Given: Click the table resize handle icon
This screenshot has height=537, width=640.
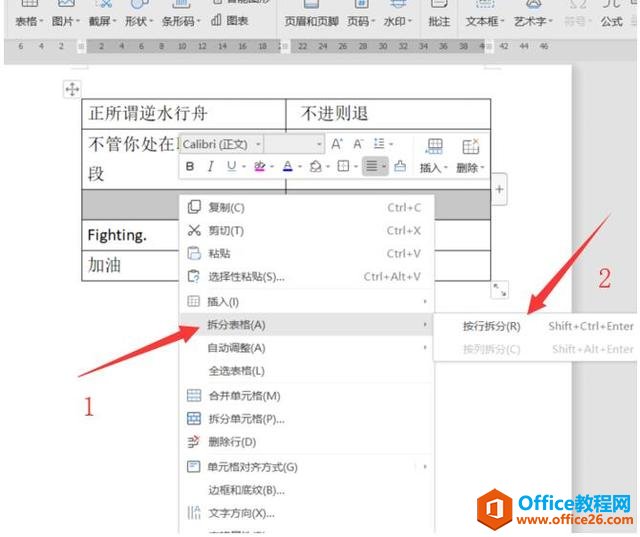Looking at the screenshot, I should (x=500, y=290).
